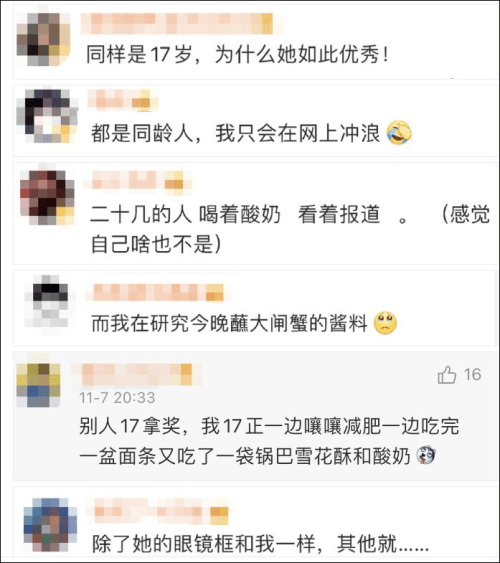Open blurred username above 11-7 20:33 timestamp

(137, 374)
